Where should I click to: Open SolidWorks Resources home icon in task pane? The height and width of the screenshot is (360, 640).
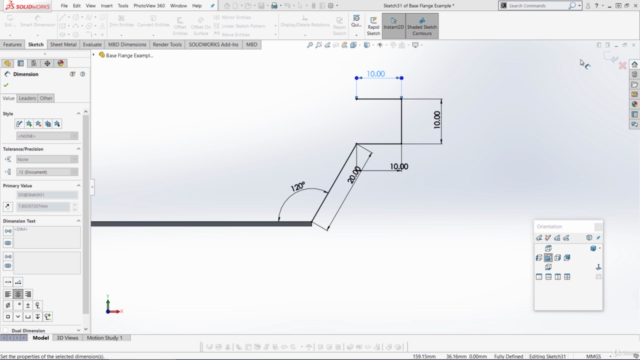point(634,64)
